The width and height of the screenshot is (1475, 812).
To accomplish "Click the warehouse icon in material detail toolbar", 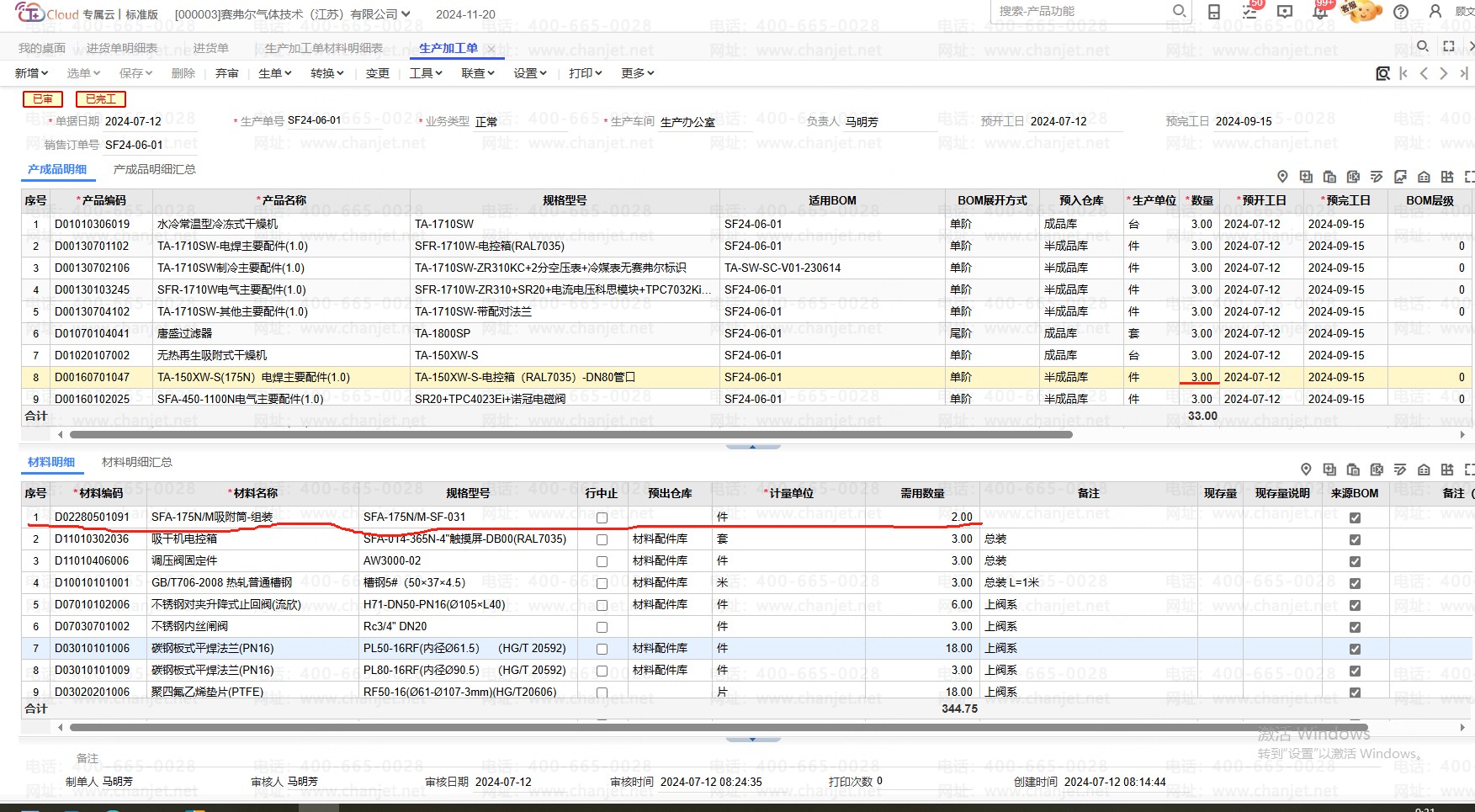I will coord(1424,470).
